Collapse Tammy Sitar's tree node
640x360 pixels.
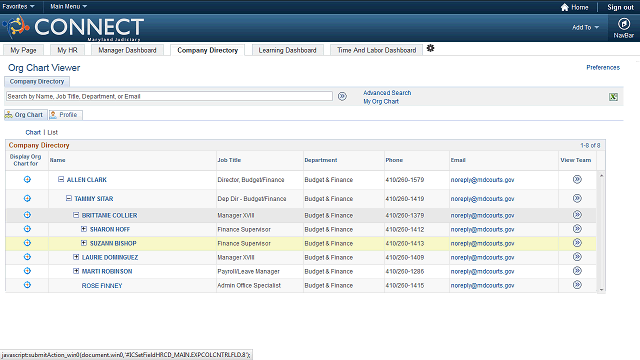(69, 198)
